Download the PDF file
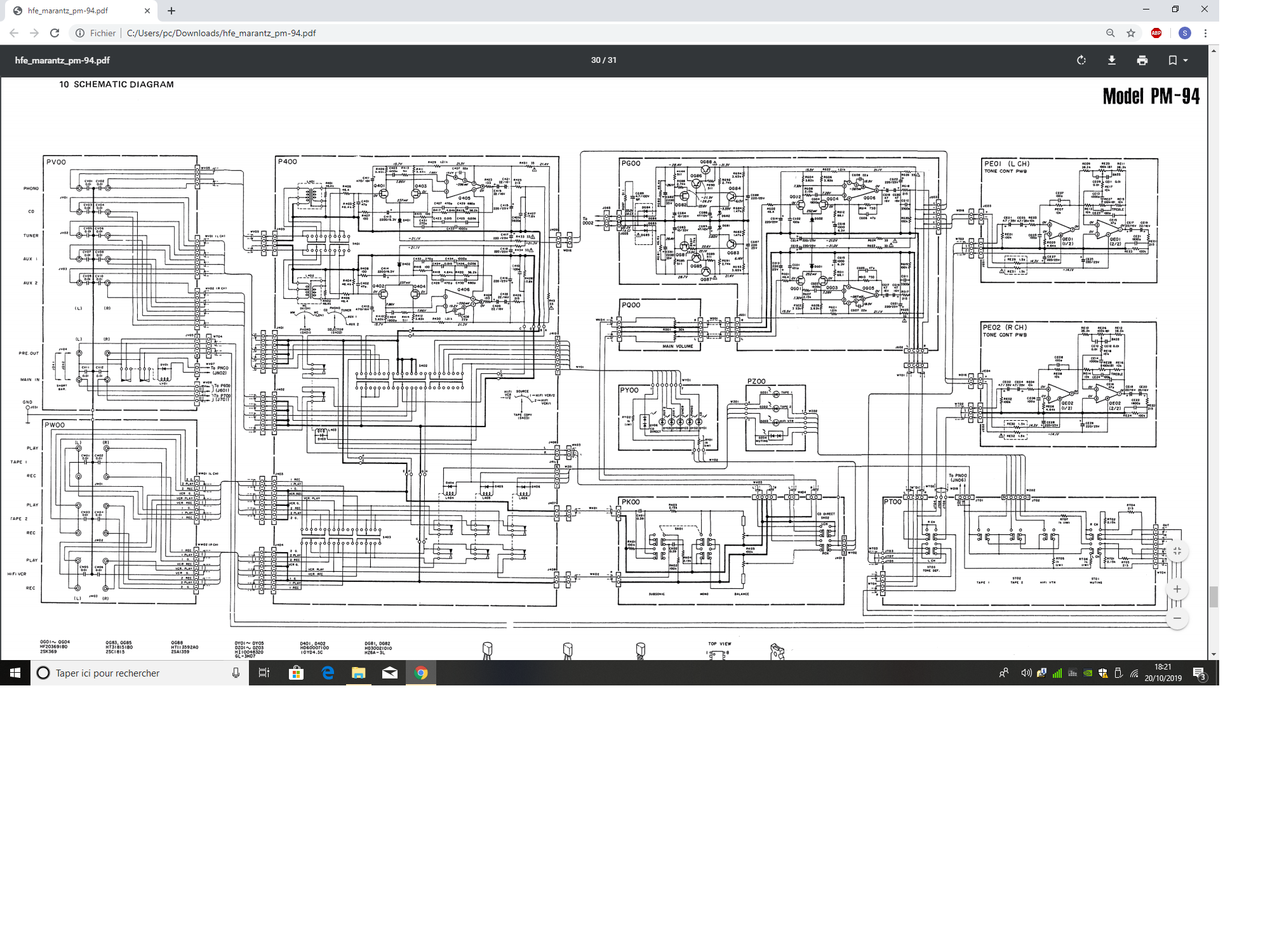The image size is (1270, 952). (1112, 60)
